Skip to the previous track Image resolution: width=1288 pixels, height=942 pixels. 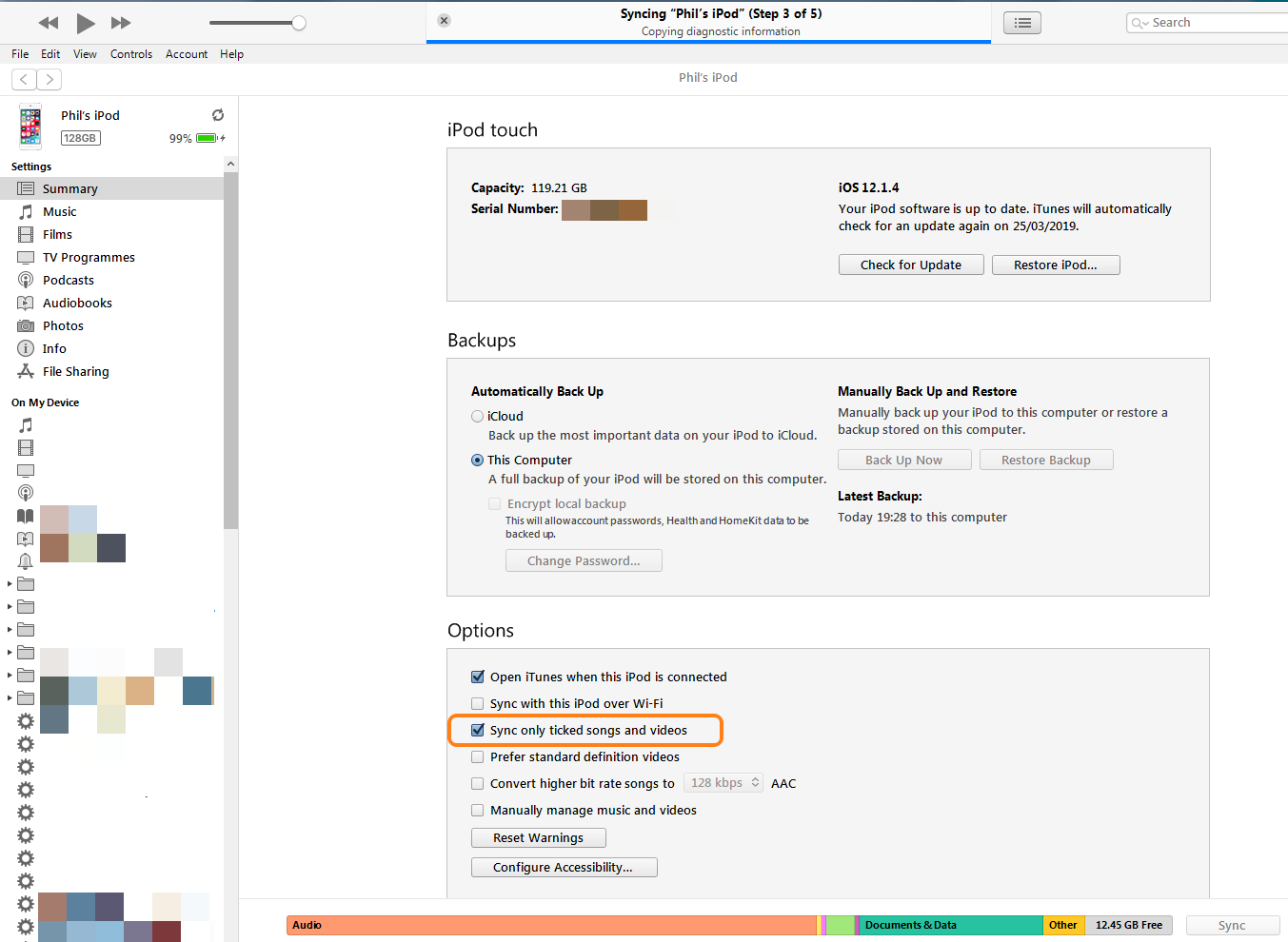click(49, 23)
